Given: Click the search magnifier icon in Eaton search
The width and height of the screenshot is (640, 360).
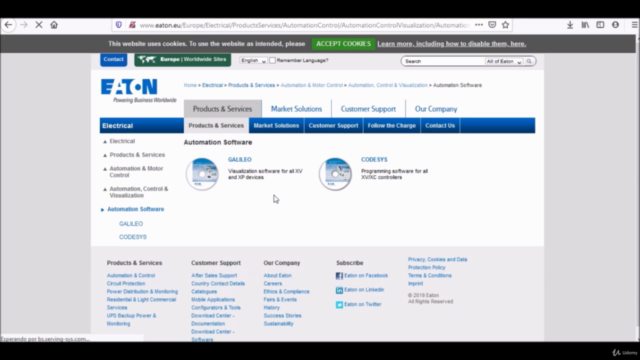Looking at the screenshot, I should pos(529,61).
